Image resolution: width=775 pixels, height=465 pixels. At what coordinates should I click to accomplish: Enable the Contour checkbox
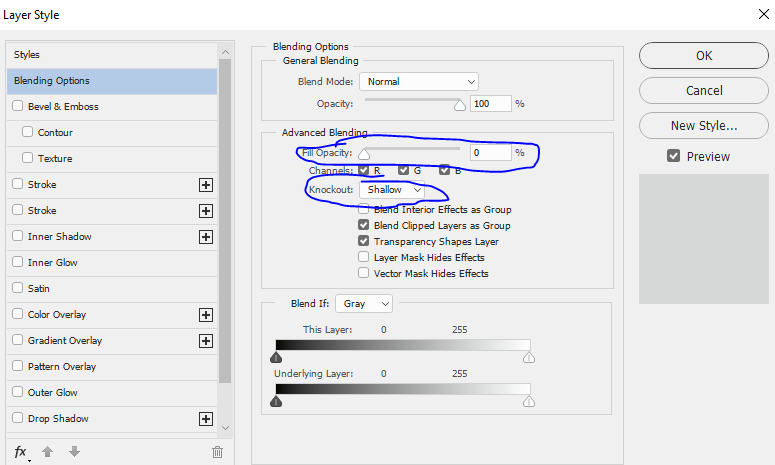click(28, 131)
